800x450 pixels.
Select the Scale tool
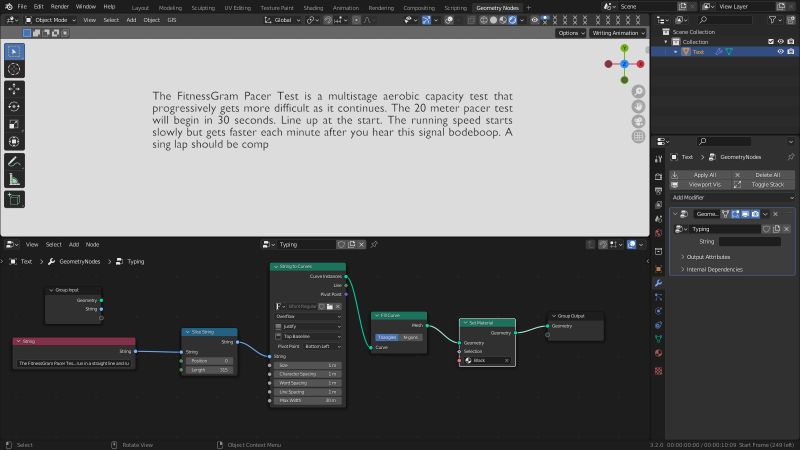(x=14, y=124)
